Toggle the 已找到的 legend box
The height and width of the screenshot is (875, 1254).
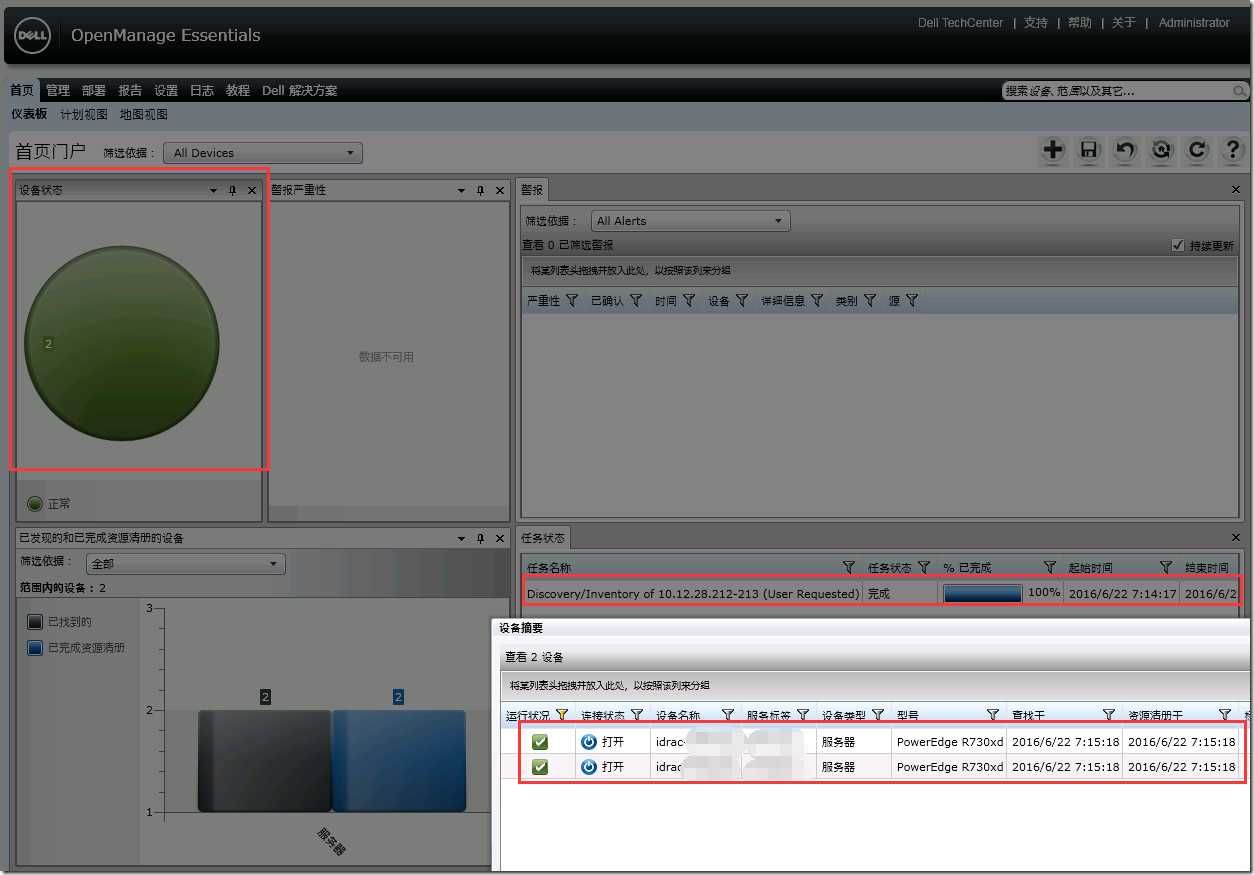pyautogui.click(x=35, y=622)
